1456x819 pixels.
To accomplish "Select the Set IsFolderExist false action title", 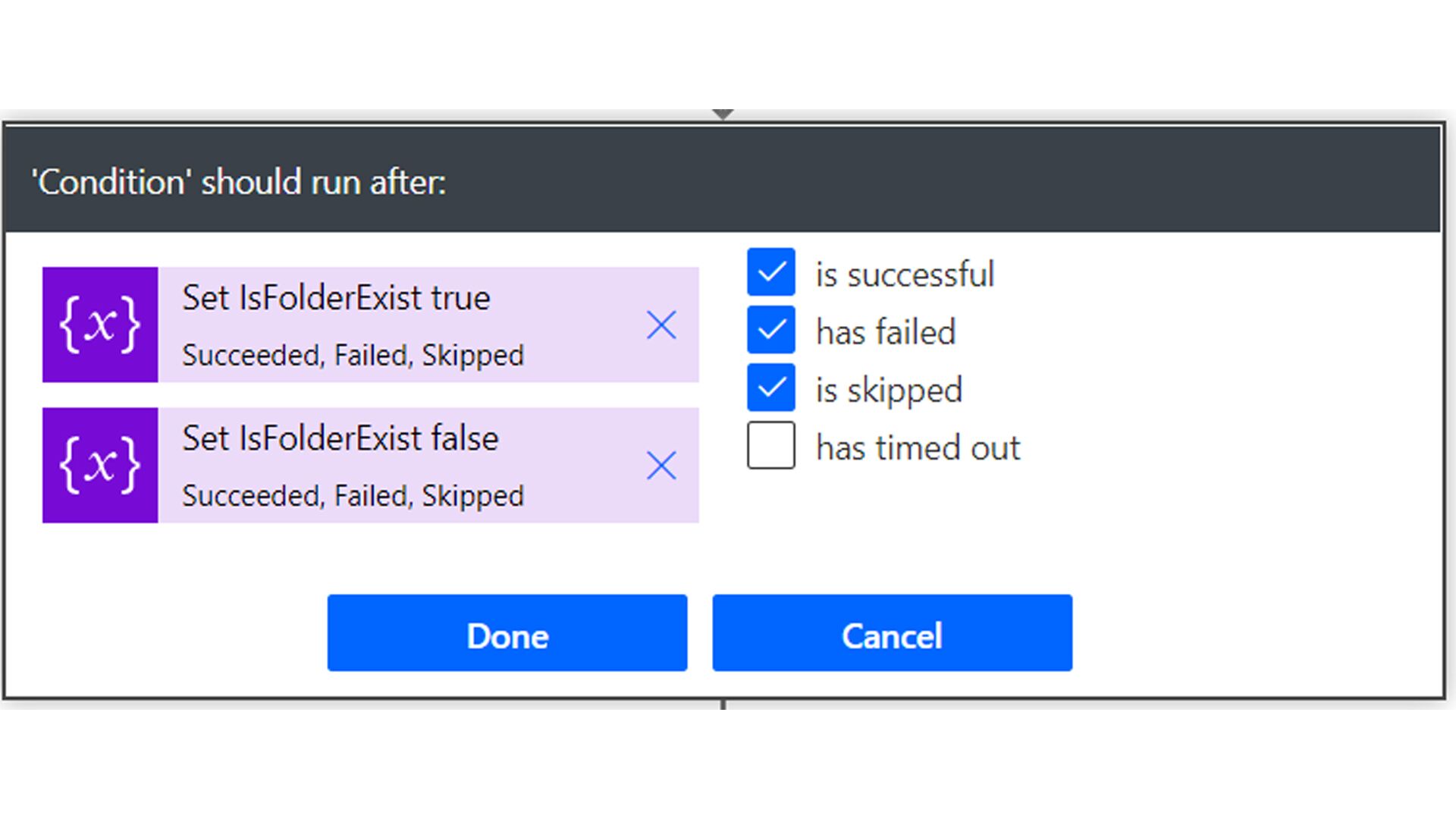I will pyautogui.click(x=340, y=438).
